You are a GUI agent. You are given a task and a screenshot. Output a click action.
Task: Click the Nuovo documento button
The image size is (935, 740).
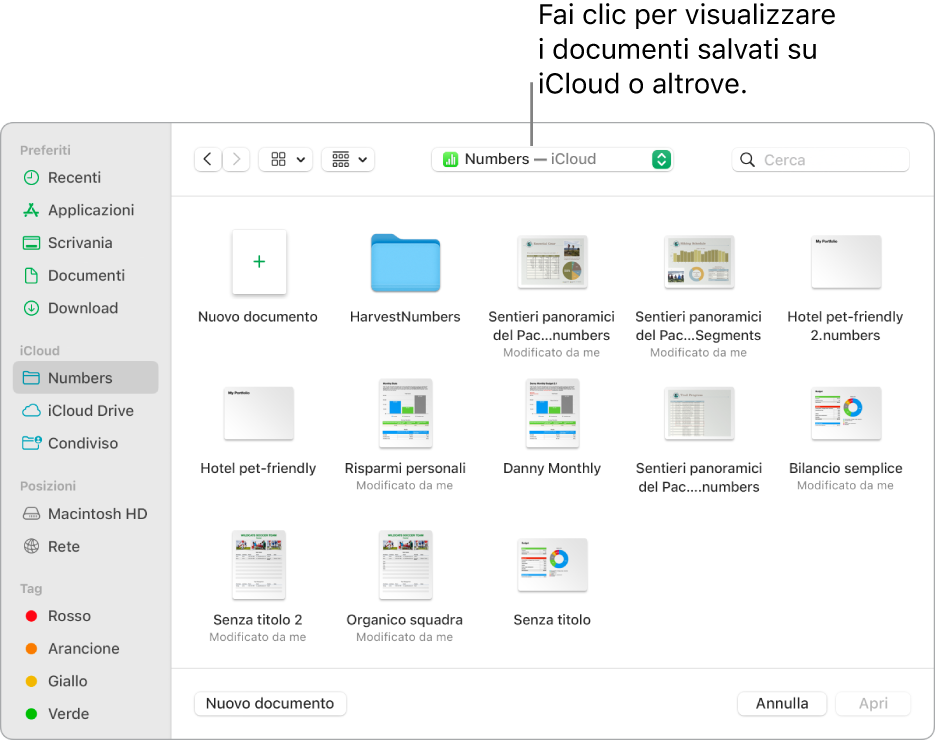[270, 703]
